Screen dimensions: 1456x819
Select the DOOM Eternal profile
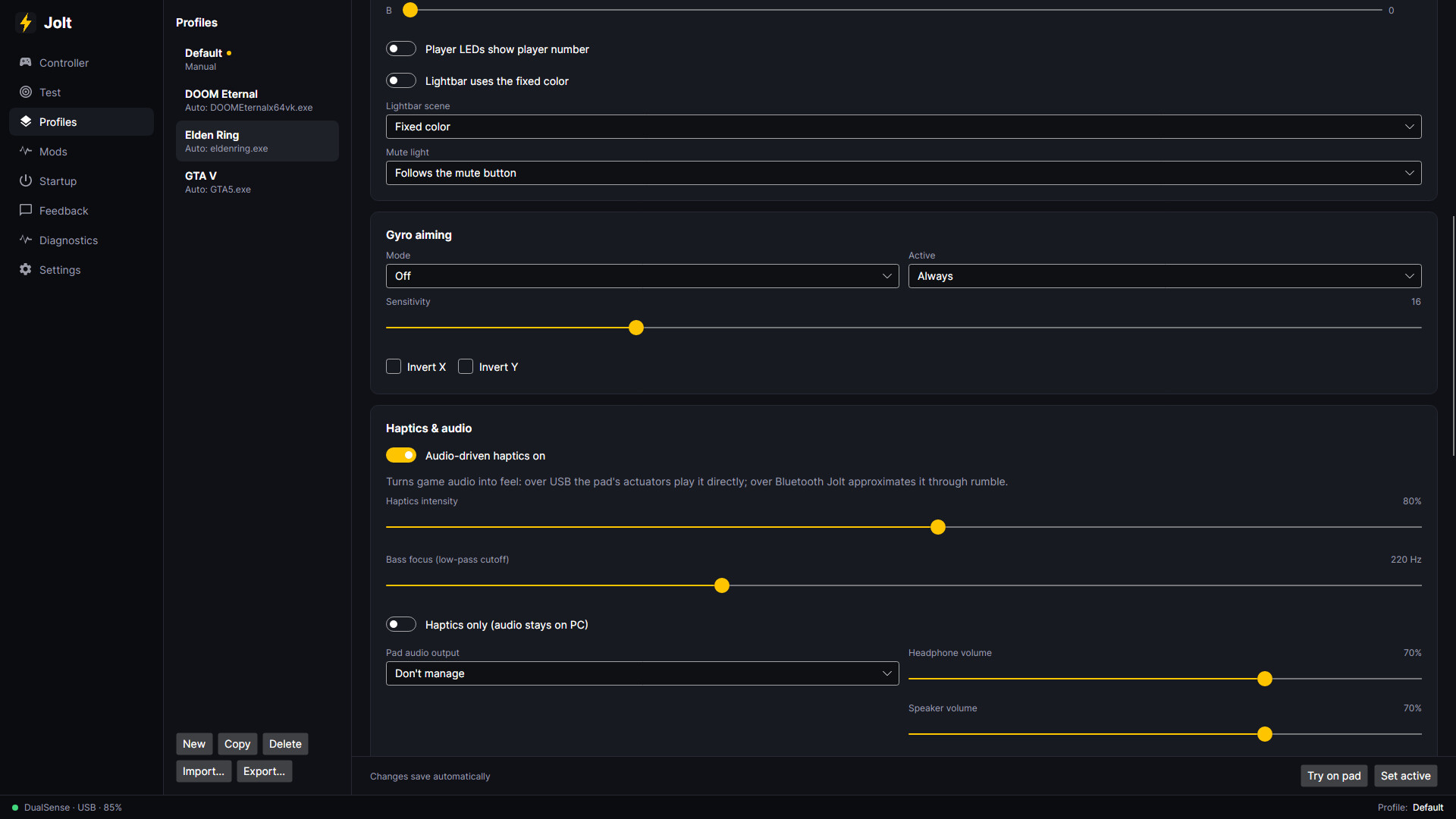pyautogui.click(x=257, y=100)
